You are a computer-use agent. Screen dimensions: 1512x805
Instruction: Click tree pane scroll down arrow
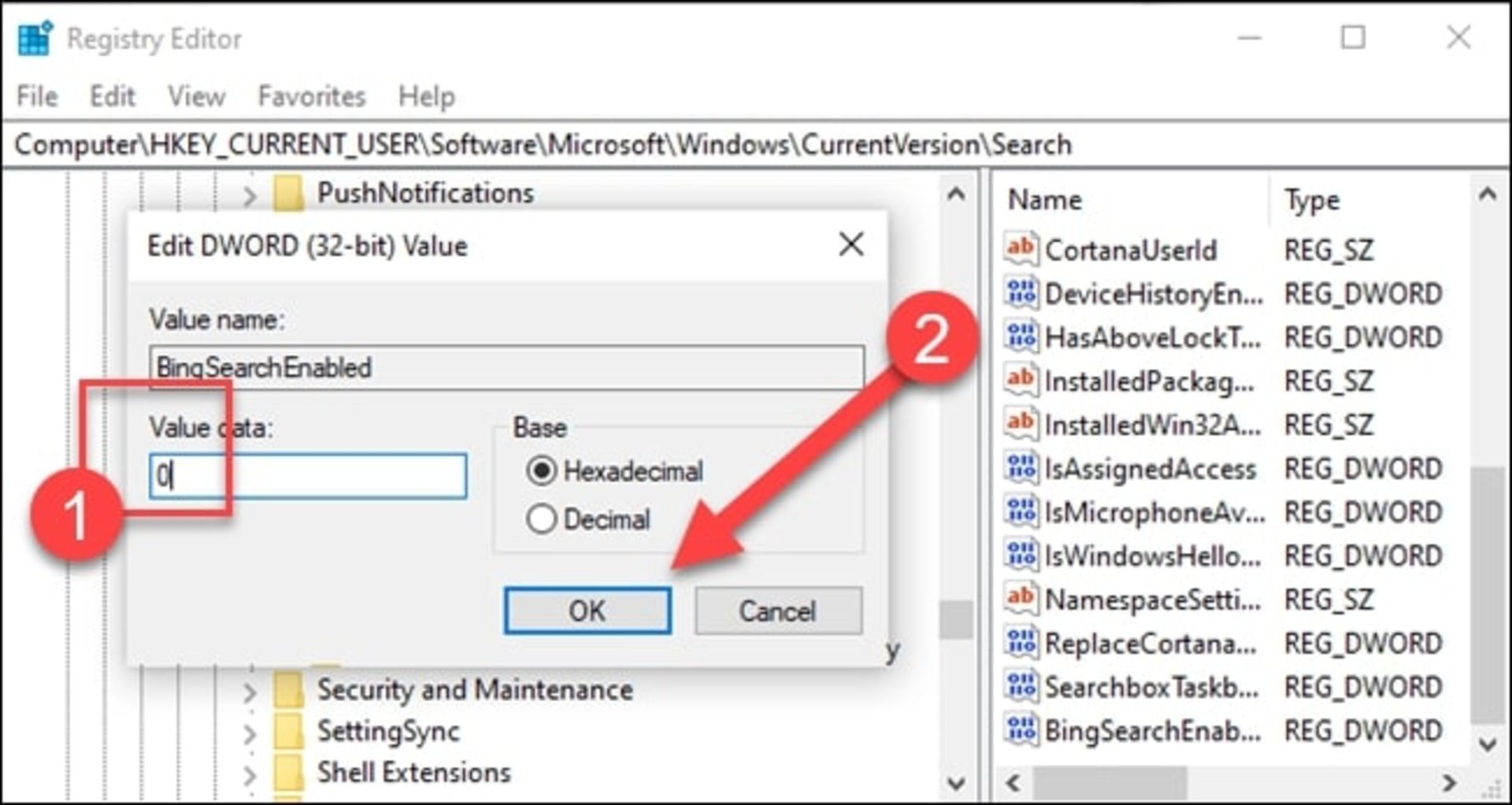click(x=956, y=783)
